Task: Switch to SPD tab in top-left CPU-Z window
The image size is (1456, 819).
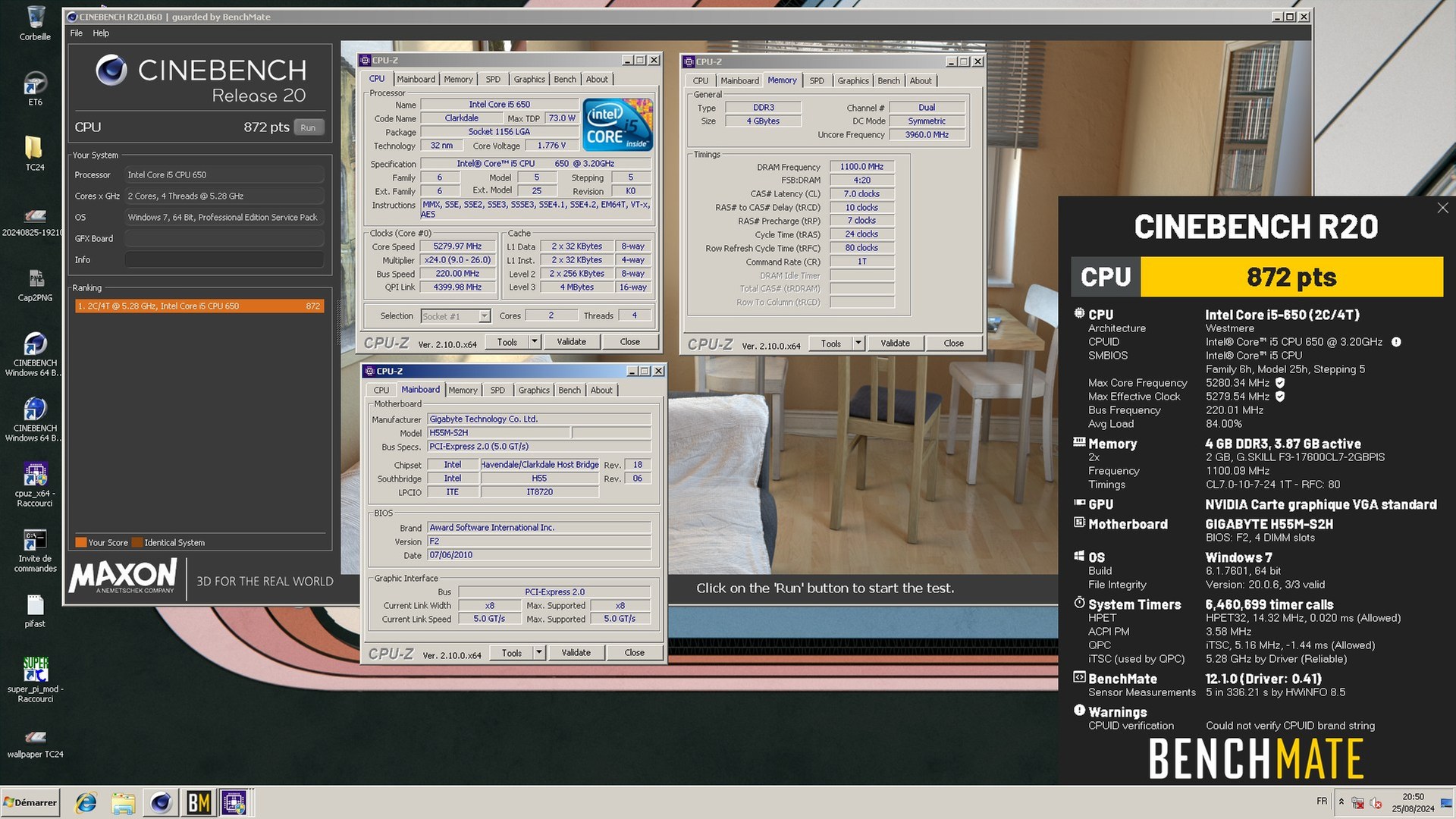Action: pos(493,80)
